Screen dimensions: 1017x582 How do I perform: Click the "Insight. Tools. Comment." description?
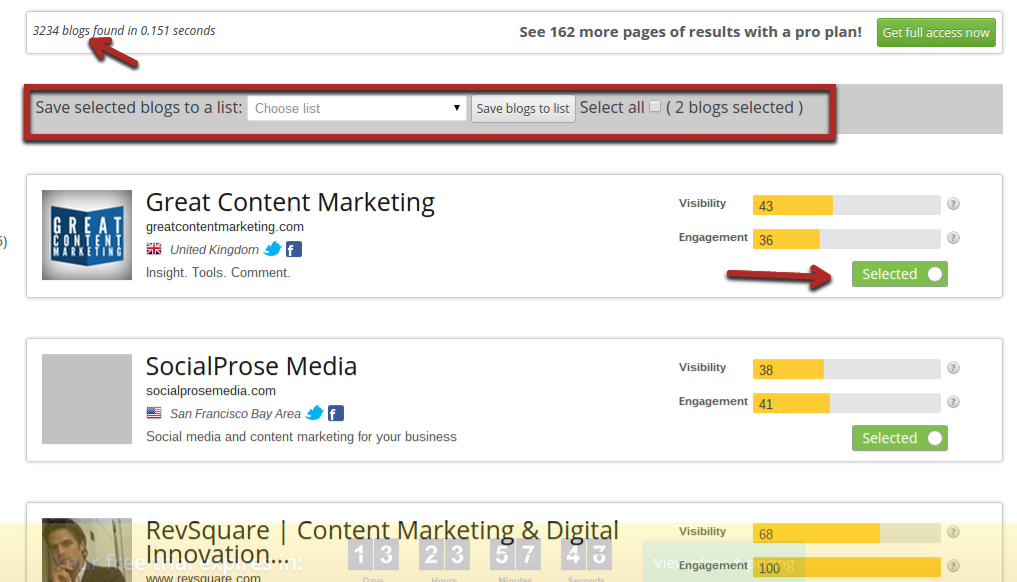[218, 273]
